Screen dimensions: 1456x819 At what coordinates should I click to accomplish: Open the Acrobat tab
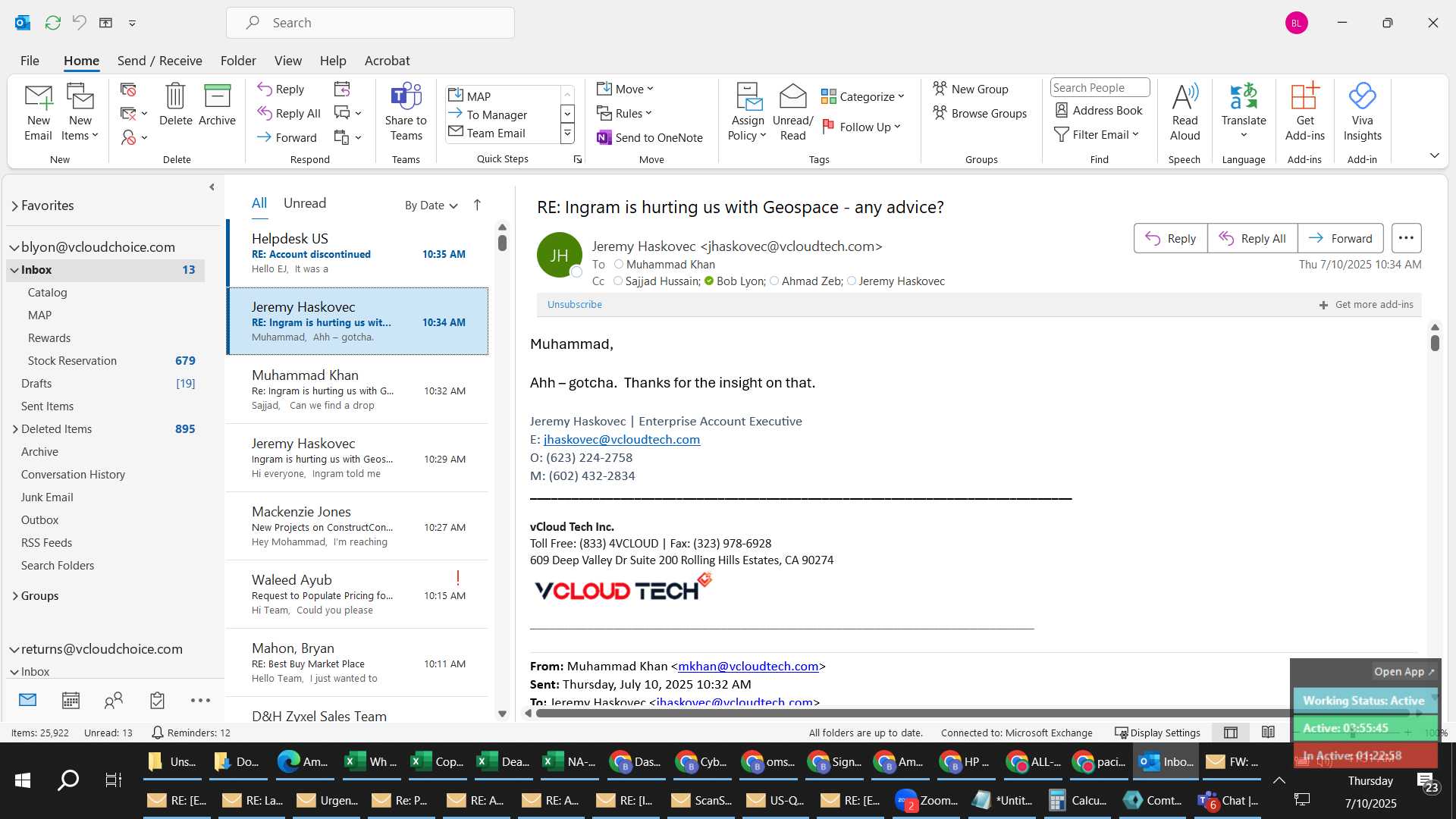click(x=387, y=61)
